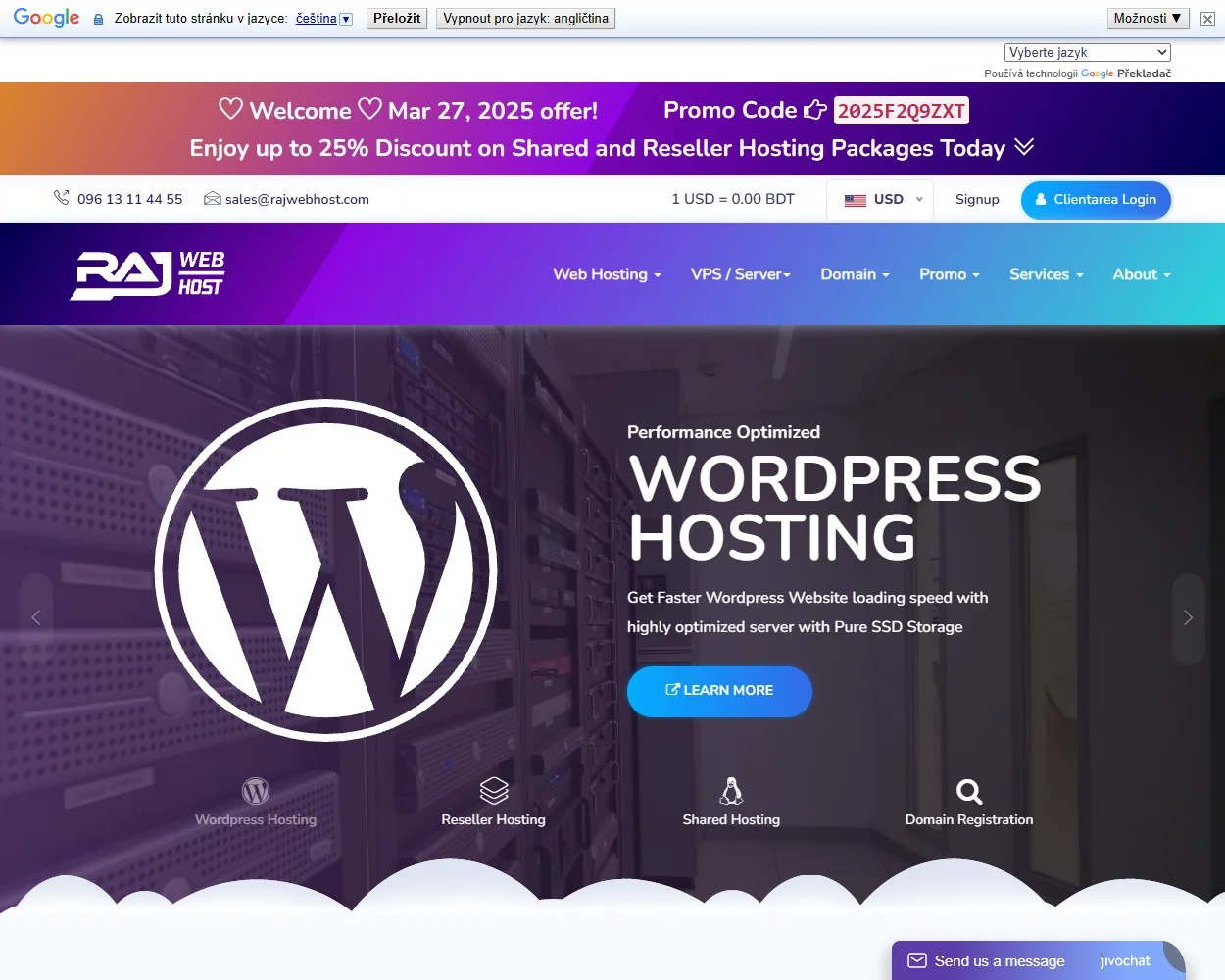Click the left carousel arrow

pos(36,617)
